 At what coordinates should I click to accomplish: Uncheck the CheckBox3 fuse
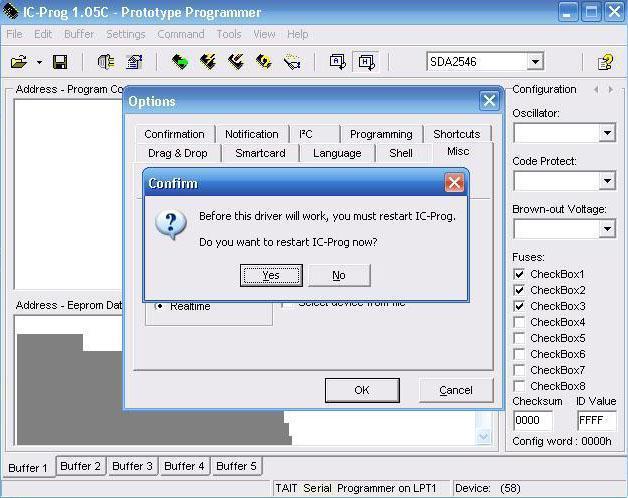519,306
